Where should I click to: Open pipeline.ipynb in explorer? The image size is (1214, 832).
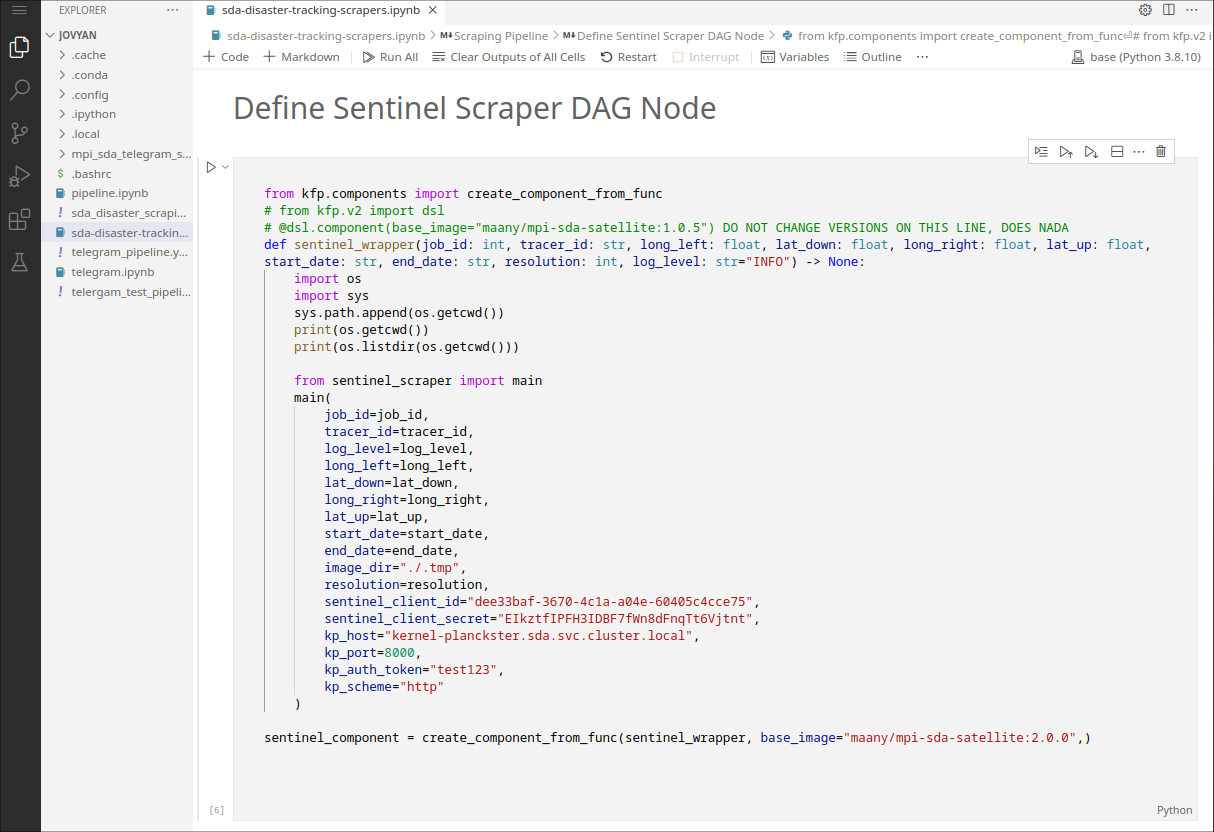(118, 193)
